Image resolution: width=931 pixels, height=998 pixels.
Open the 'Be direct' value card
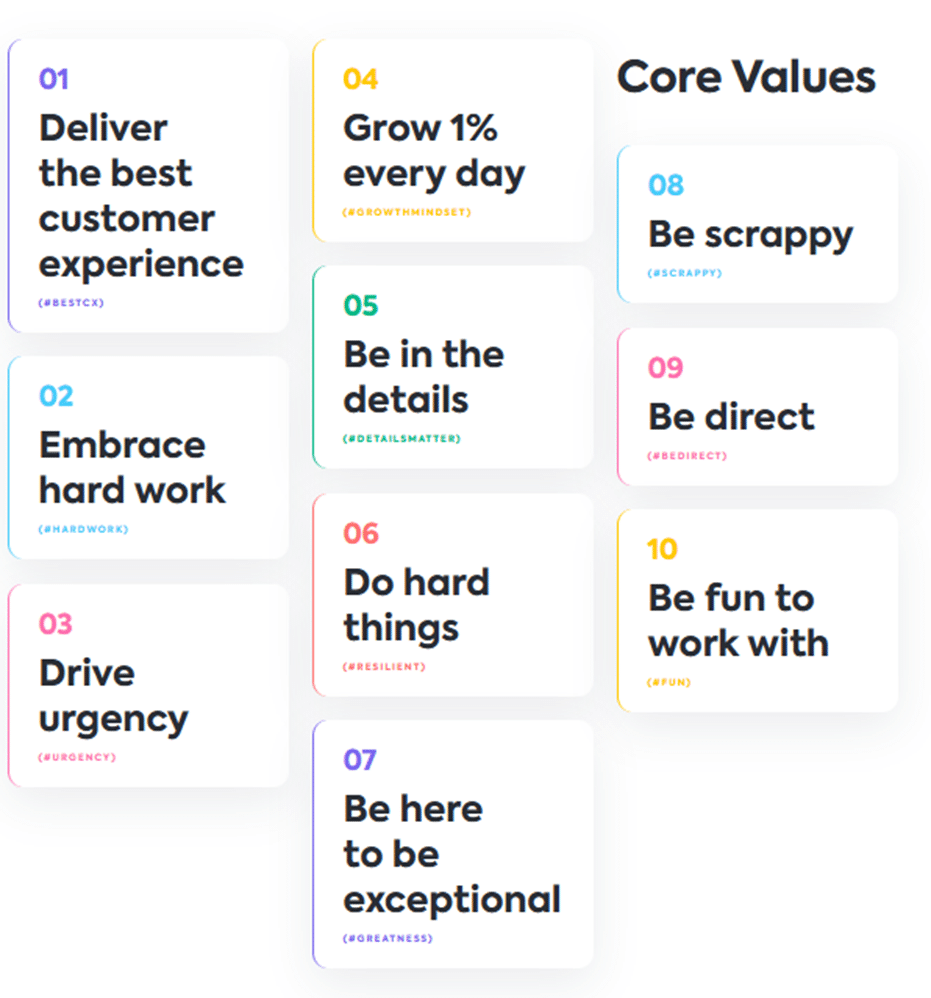click(x=757, y=407)
